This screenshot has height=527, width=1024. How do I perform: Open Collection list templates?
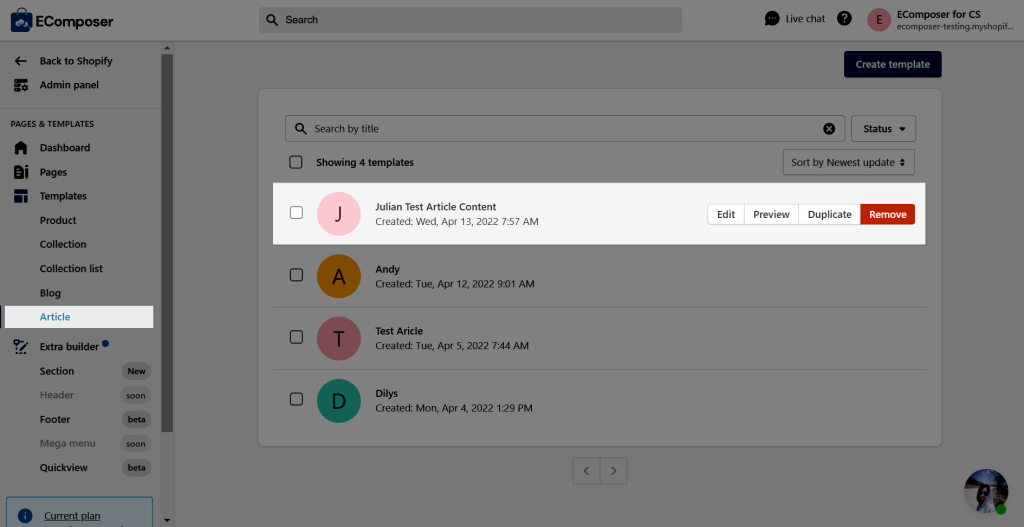click(x=71, y=268)
